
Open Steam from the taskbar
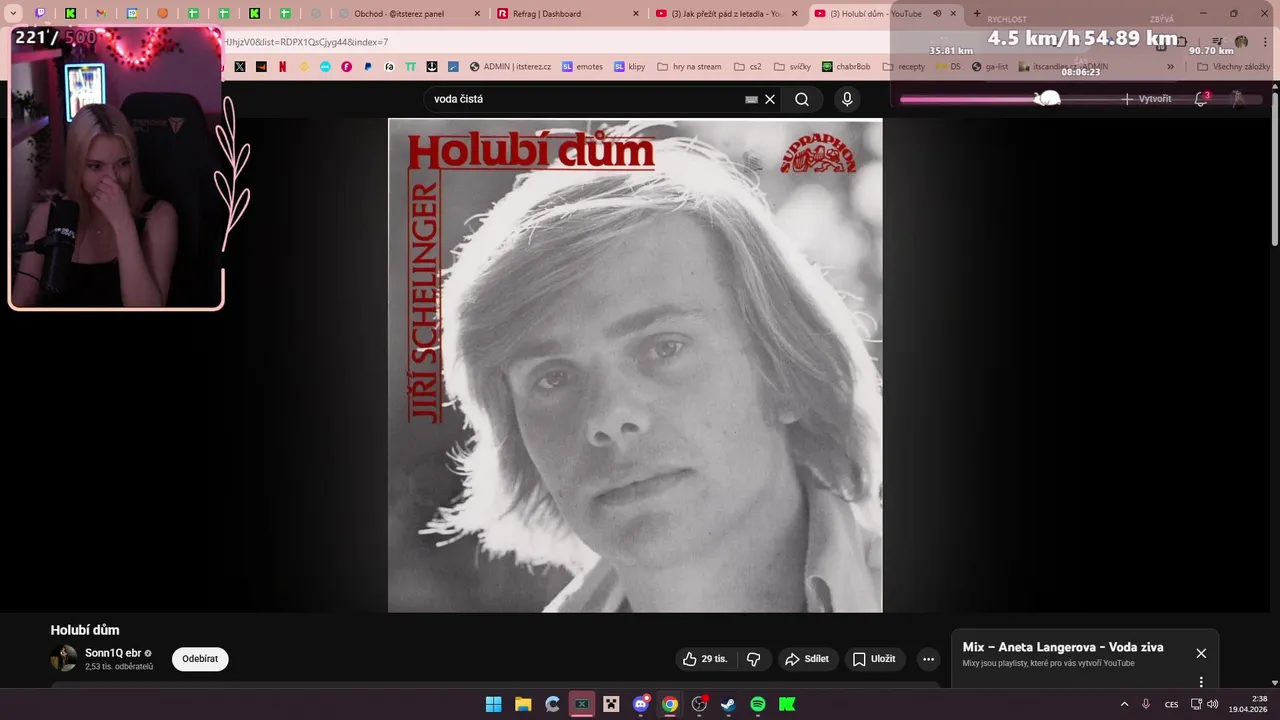coord(728,704)
